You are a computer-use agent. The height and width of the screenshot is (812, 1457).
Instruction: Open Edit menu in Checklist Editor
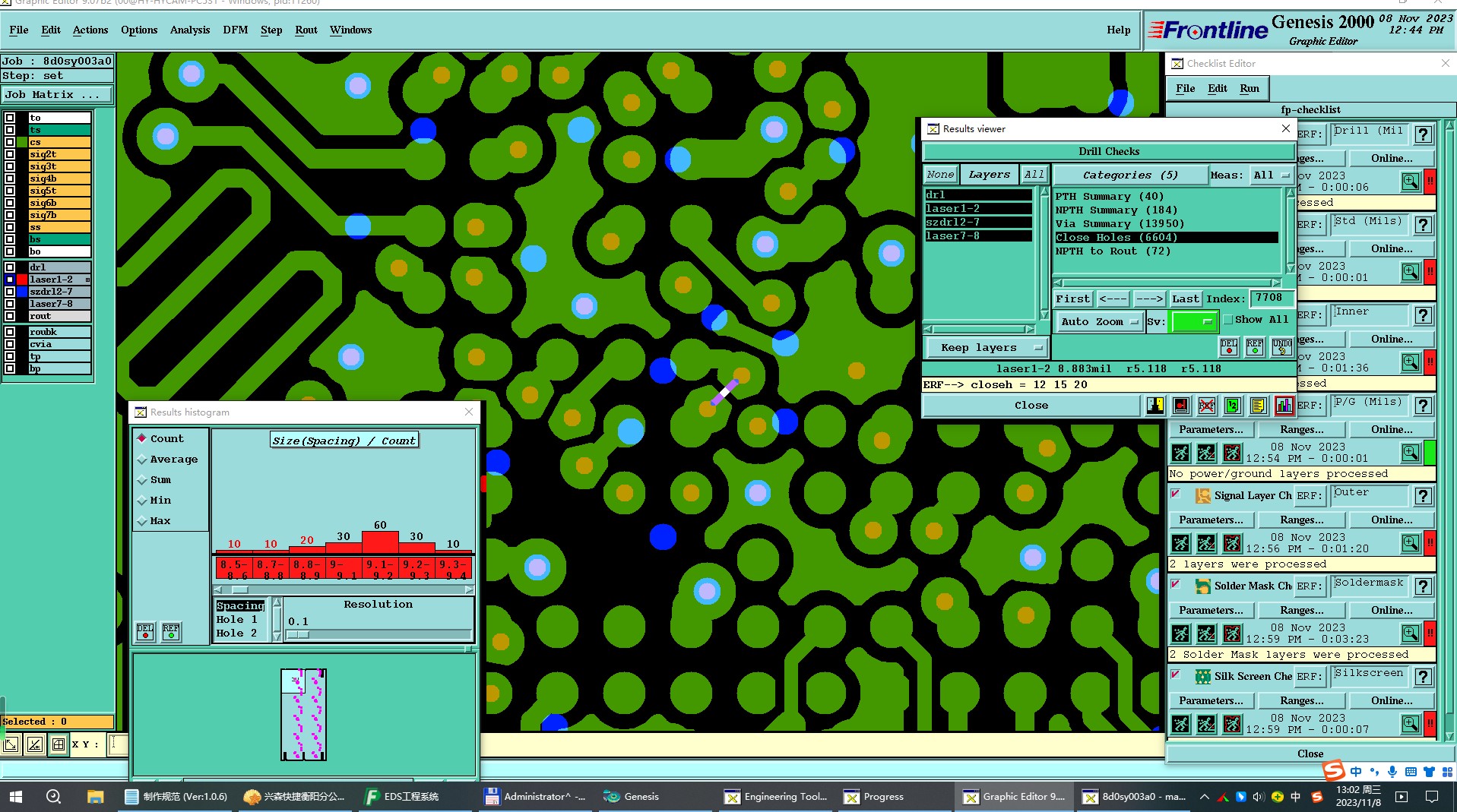pyautogui.click(x=1218, y=88)
